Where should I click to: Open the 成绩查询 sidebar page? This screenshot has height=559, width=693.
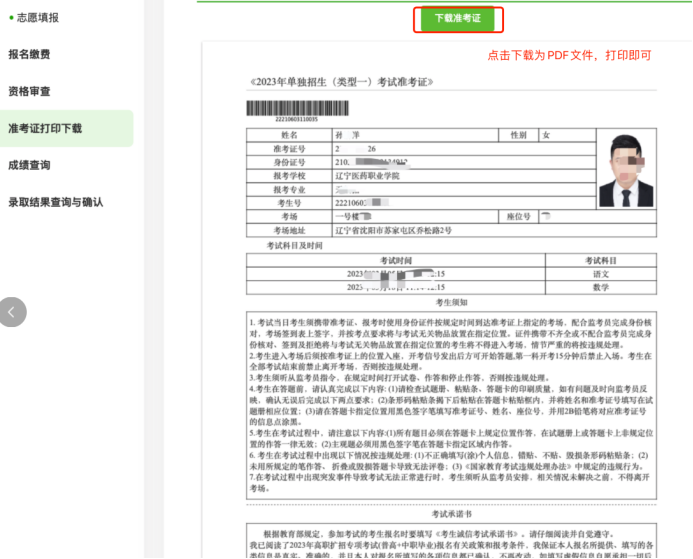point(29,165)
